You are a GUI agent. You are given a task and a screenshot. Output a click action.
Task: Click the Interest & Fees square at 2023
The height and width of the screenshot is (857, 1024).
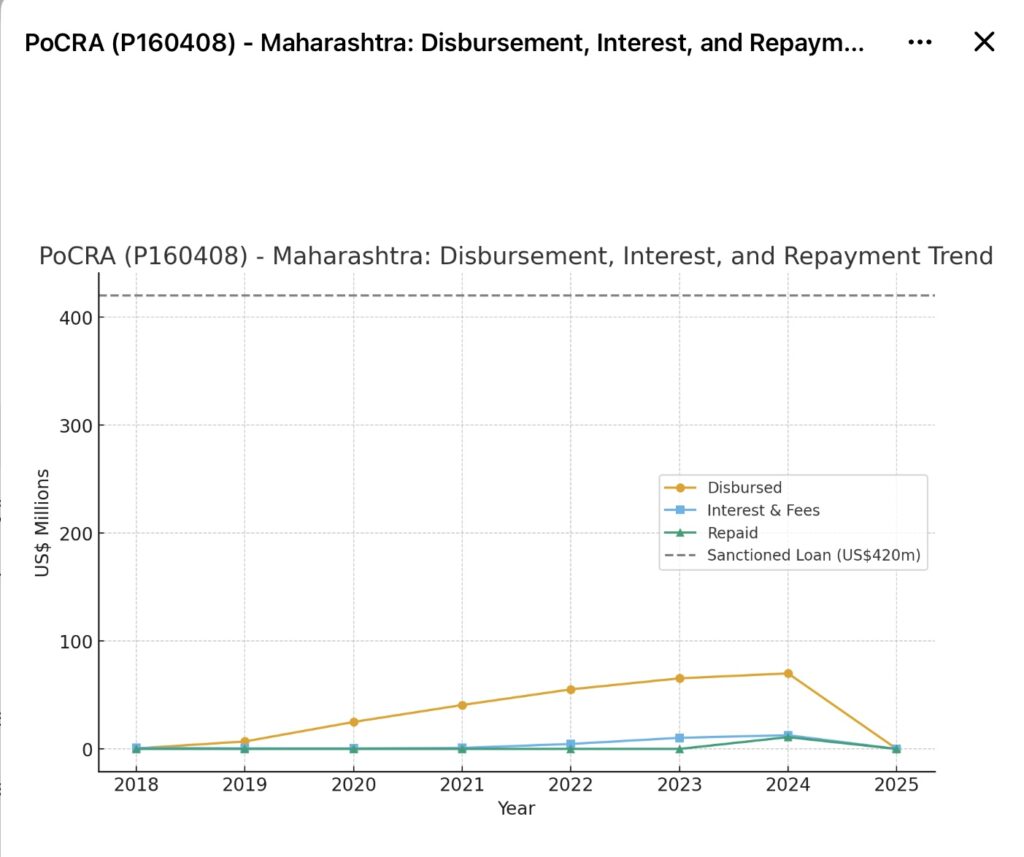click(679, 738)
